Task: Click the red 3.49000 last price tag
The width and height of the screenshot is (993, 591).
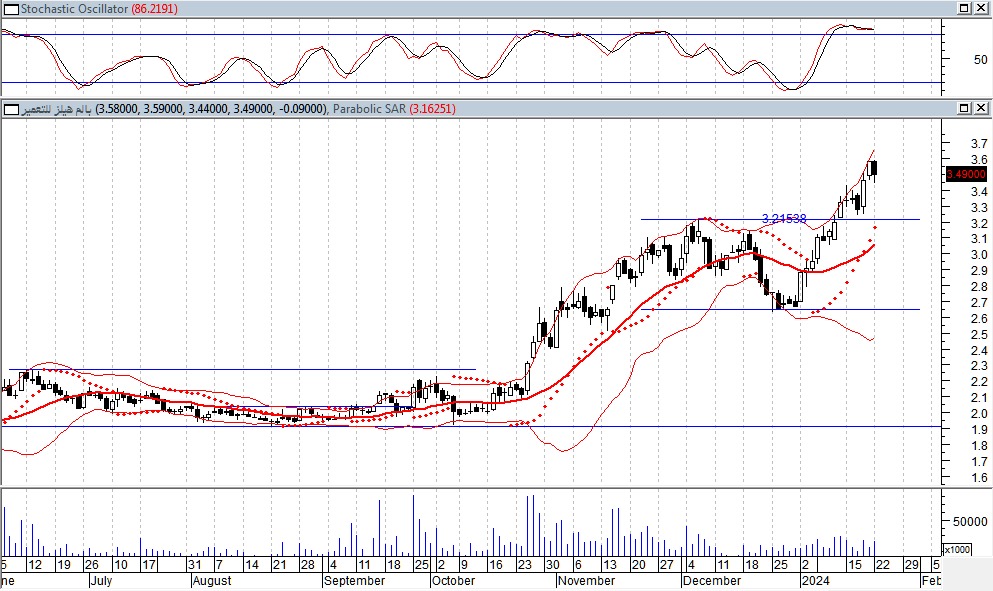Action: pos(965,174)
